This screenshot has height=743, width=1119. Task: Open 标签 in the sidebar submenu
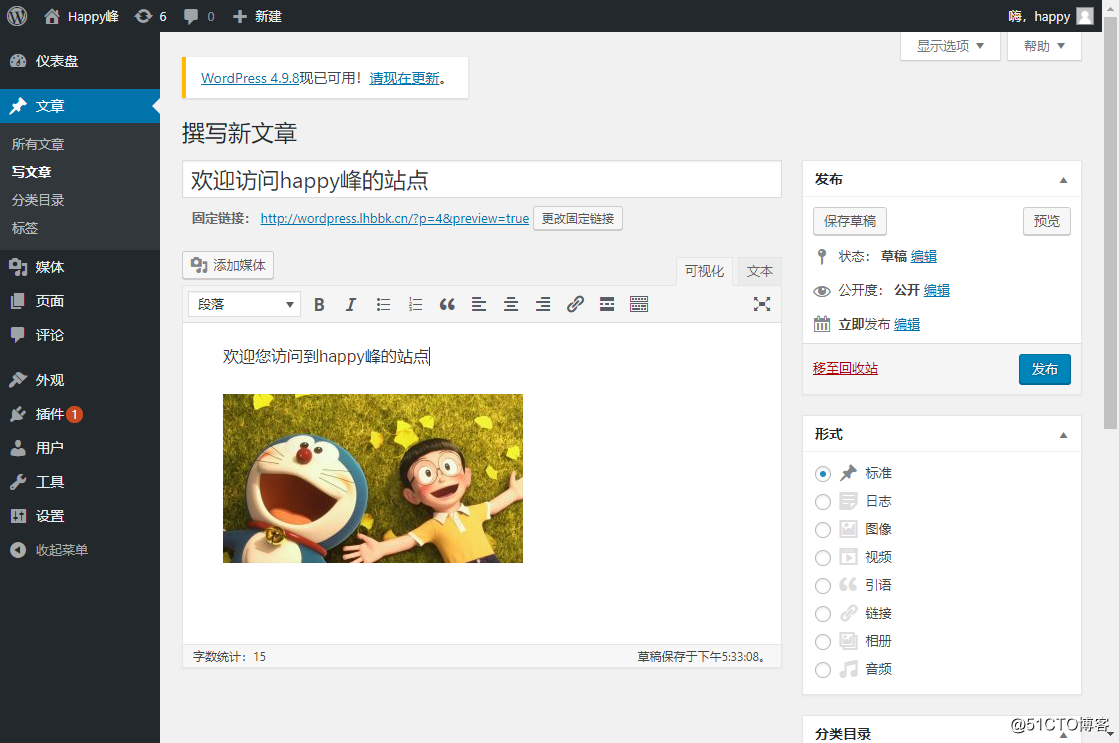[x=25, y=228]
